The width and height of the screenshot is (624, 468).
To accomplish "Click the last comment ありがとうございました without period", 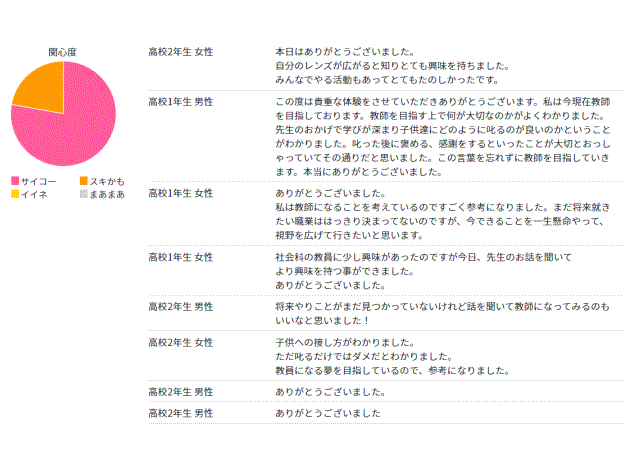I will point(327,413).
